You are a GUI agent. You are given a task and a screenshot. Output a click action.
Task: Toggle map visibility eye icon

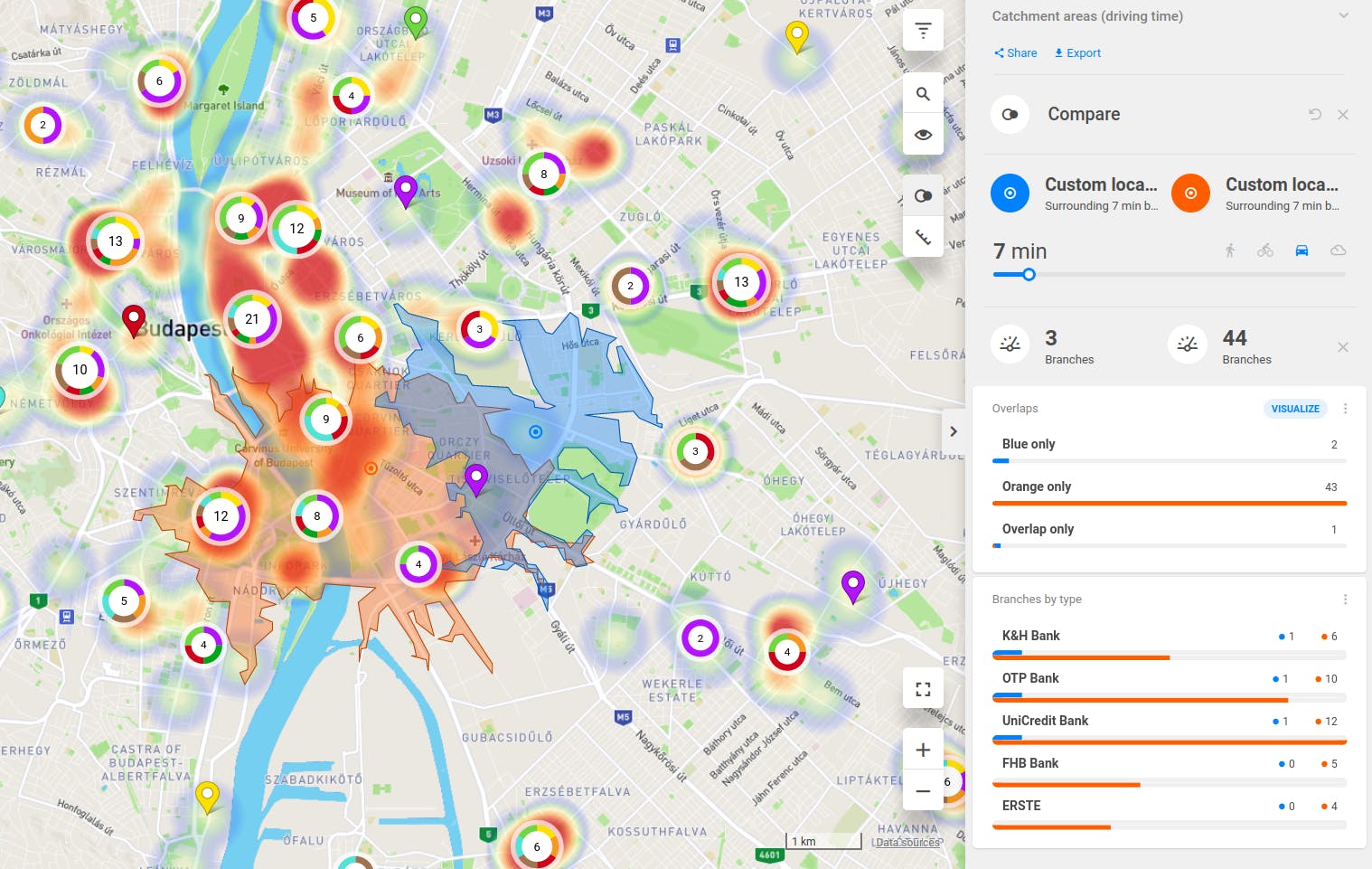[x=923, y=135]
